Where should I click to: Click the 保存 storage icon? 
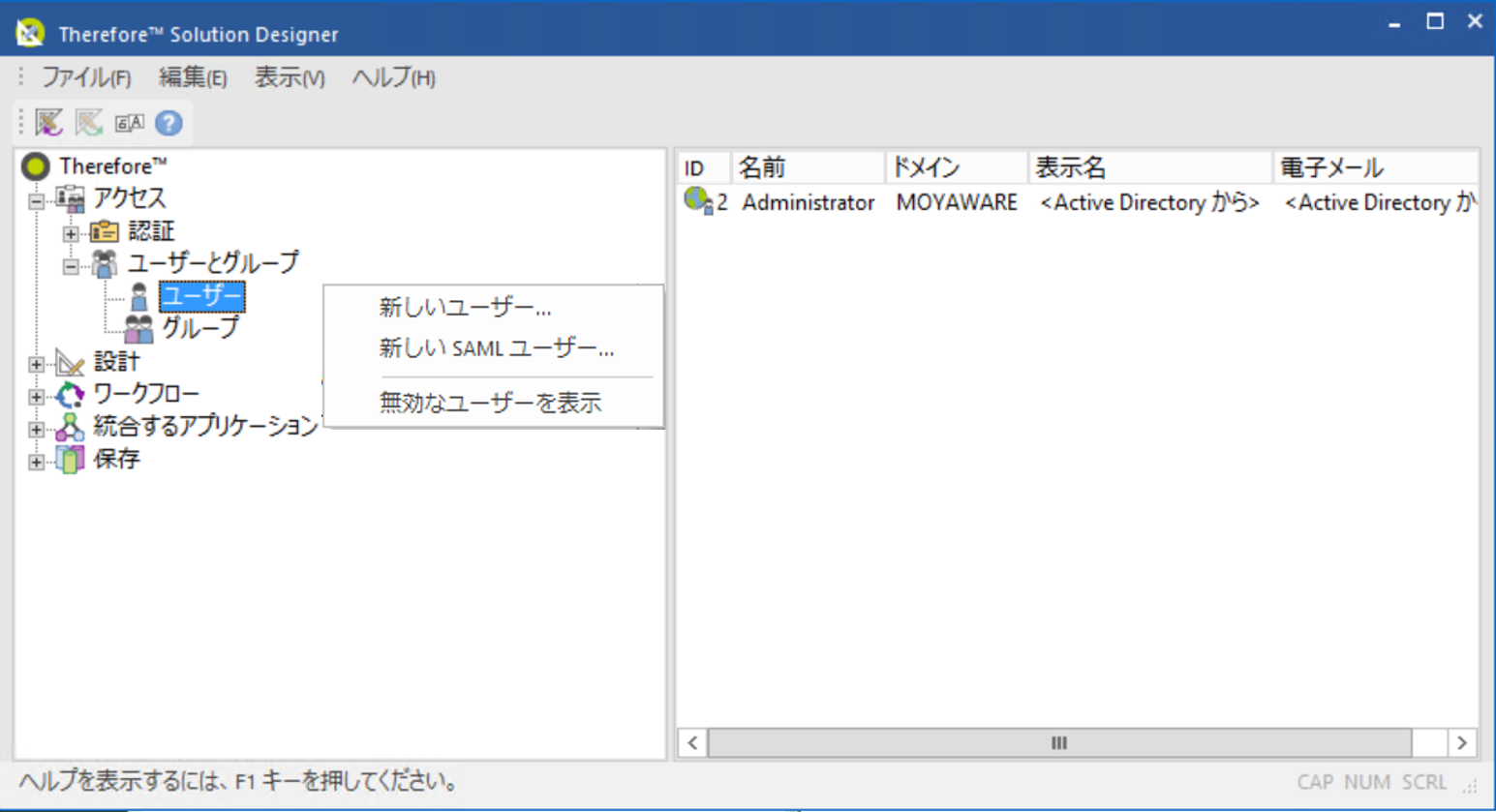coord(70,460)
